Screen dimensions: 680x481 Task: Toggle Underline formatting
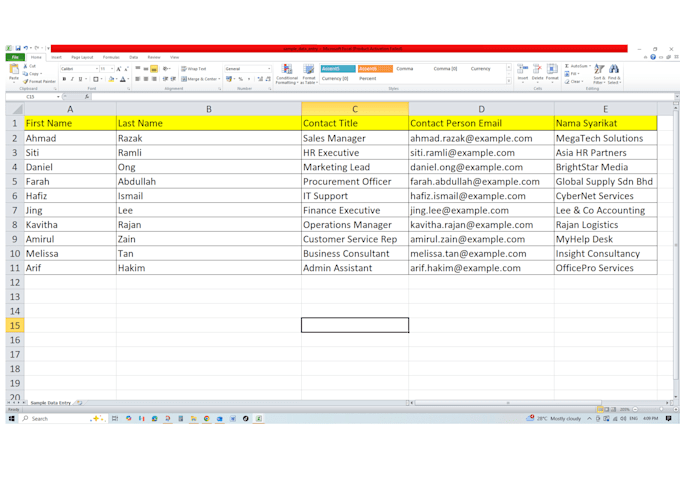click(x=80, y=79)
